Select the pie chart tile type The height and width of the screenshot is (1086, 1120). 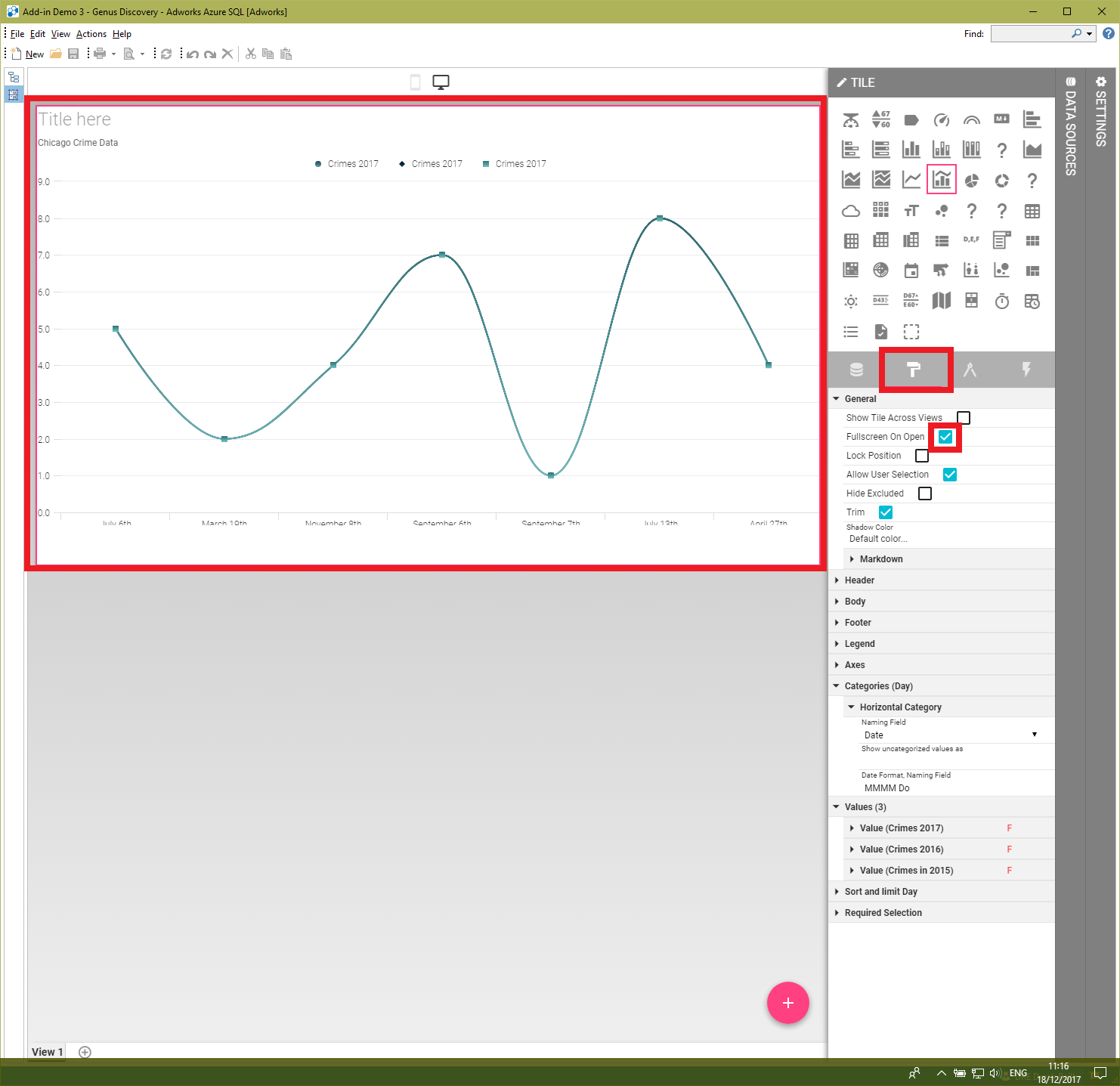point(972,180)
